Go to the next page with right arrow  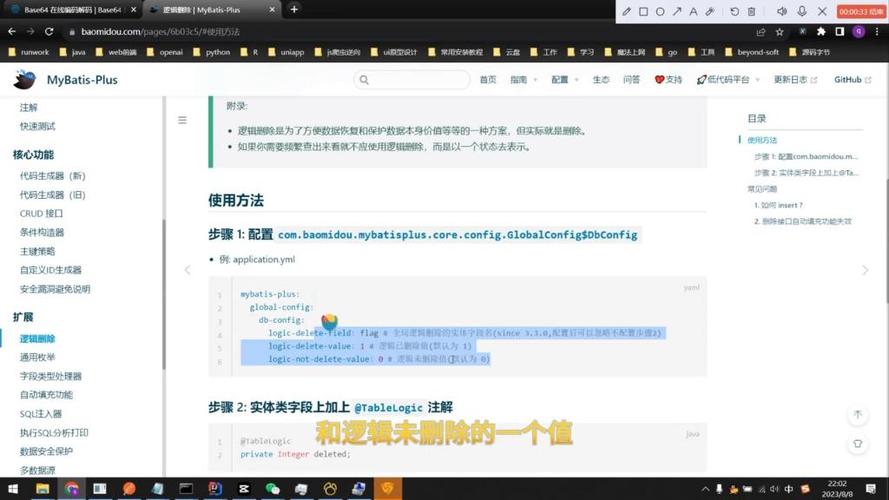pos(865,270)
